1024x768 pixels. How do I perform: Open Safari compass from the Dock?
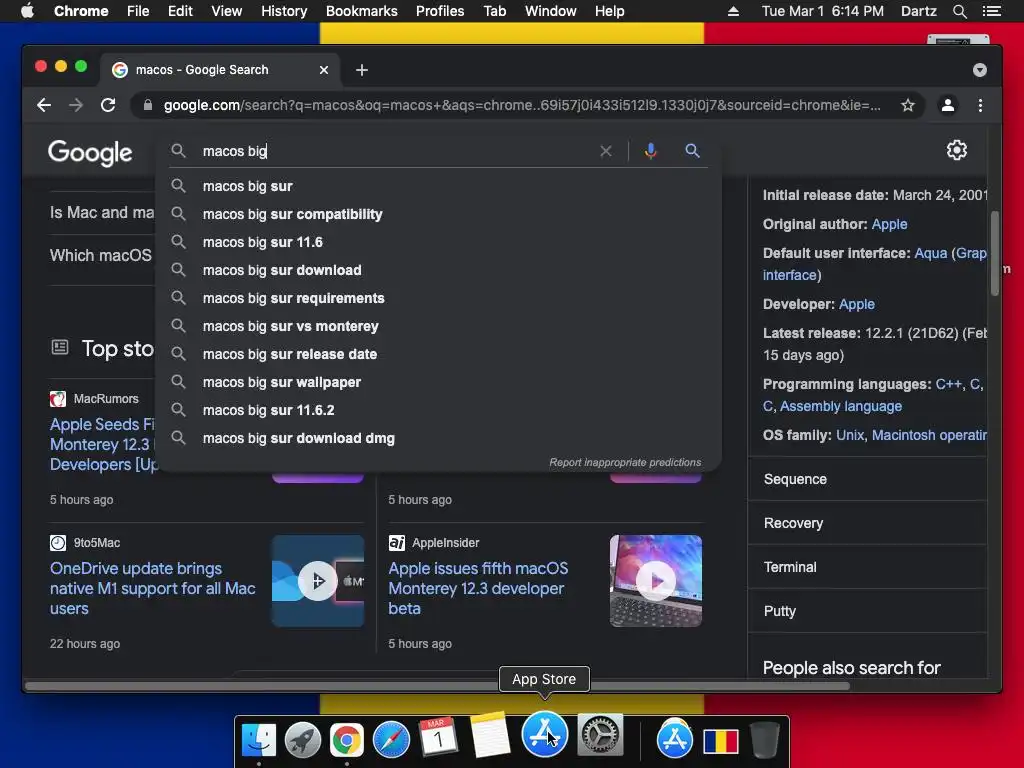[391, 740]
